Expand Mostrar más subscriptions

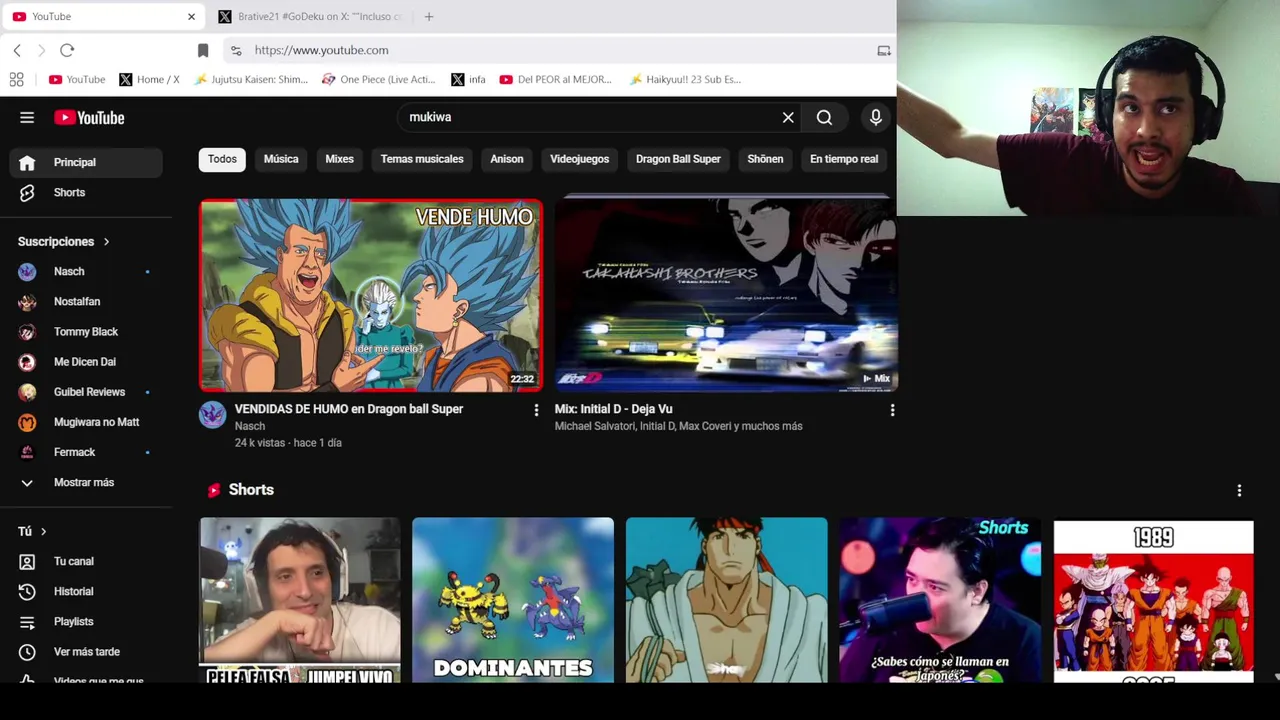[x=86, y=482]
